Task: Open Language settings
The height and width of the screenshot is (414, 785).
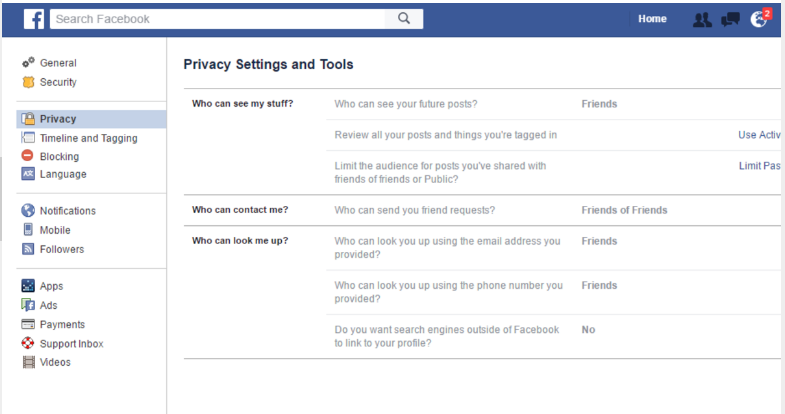Action: [63, 174]
